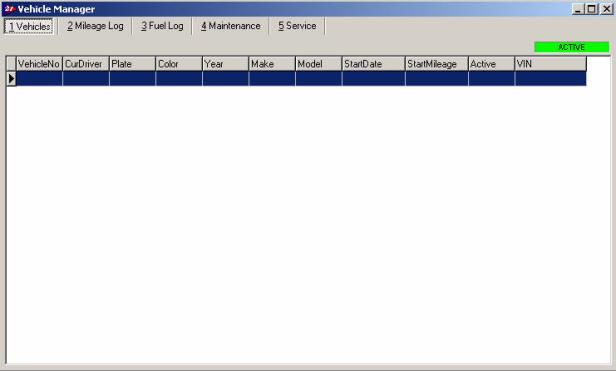
Task: Switch to the 1 Vehicles tab
Action: coord(29,26)
